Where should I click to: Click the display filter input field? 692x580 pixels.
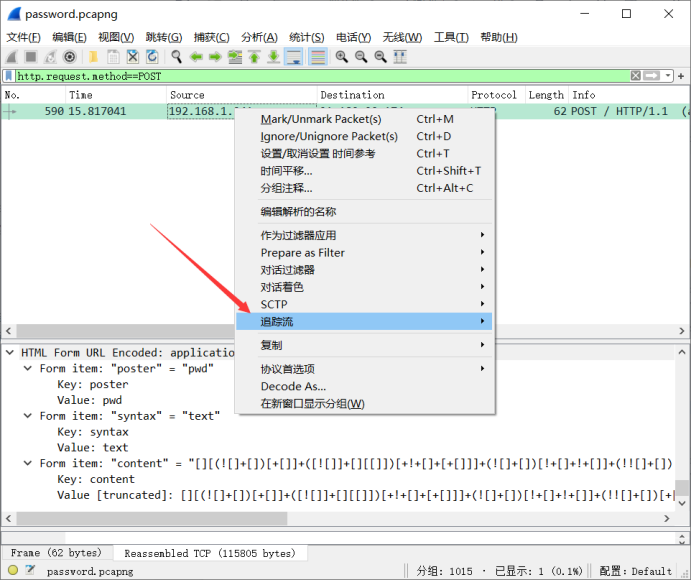pyautogui.click(x=322, y=76)
